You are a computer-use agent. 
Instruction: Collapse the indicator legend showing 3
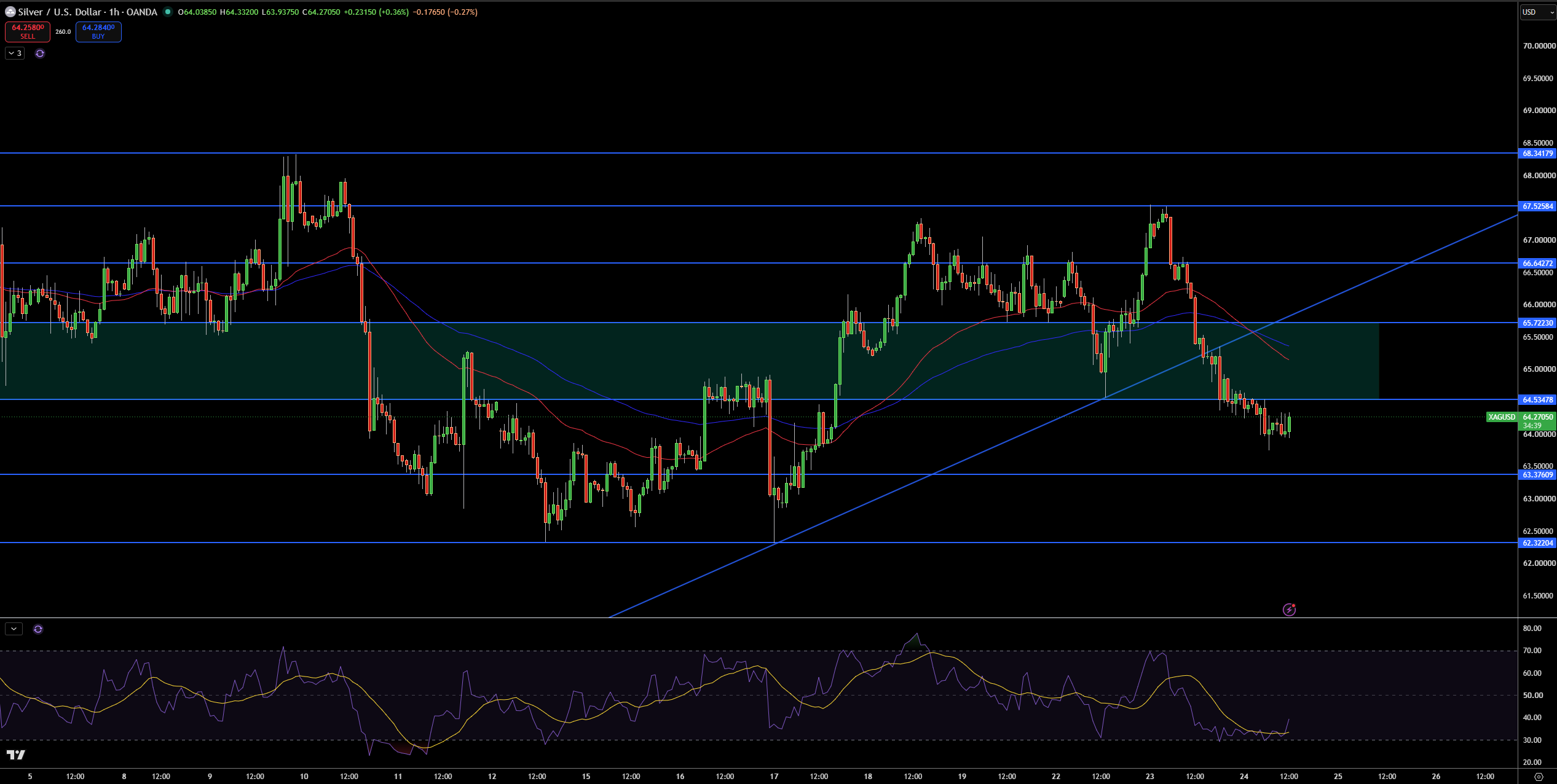pyautogui.click(x=15, y=53)
